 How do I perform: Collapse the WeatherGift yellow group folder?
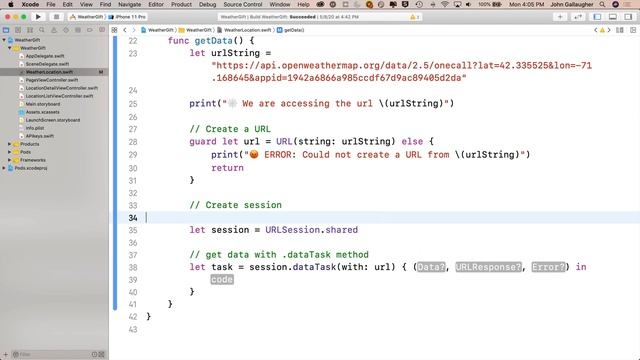coord(9,48)
